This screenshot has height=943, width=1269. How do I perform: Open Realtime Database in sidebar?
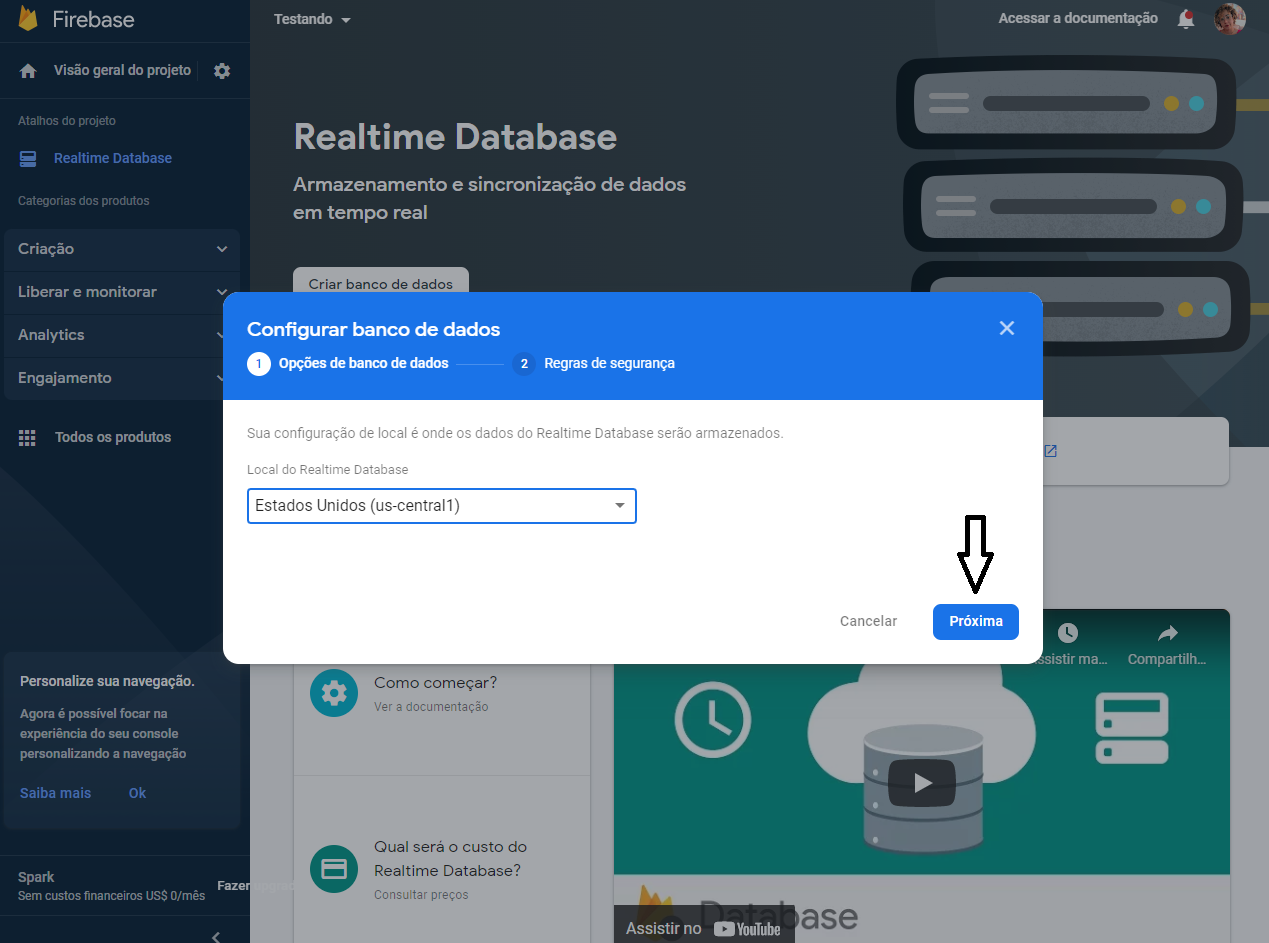click(x=113, y=158)
